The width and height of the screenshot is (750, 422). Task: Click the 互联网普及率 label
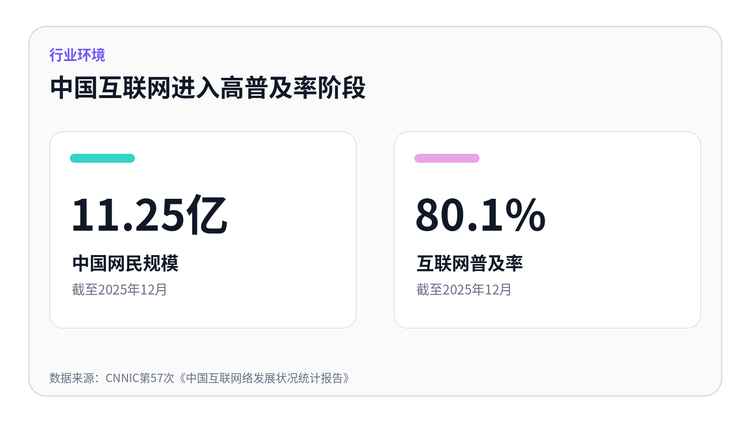click(x=469, y=263)
